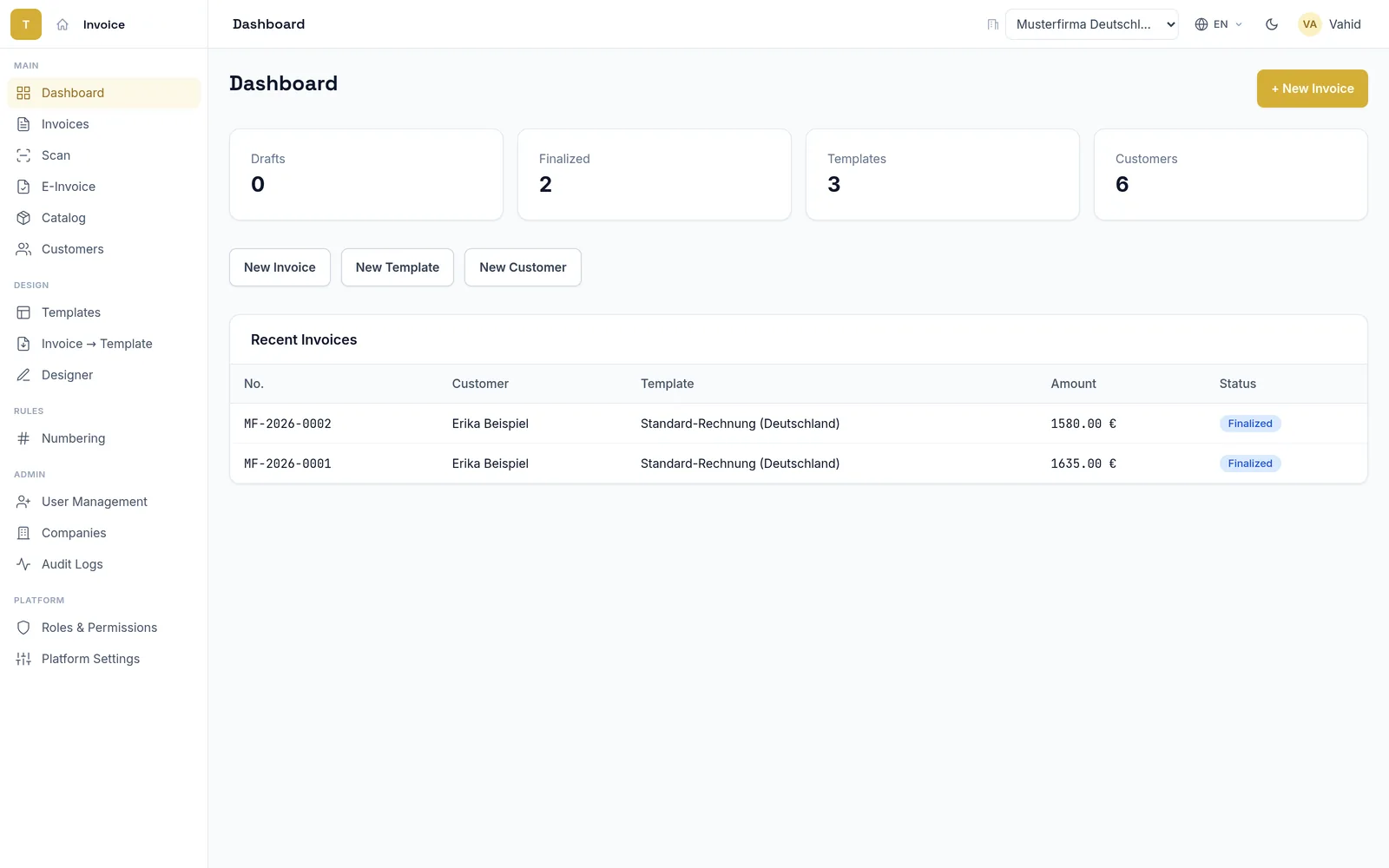
Task: Open the Musterfirma company dropdown
Action: coord(1092,24)
